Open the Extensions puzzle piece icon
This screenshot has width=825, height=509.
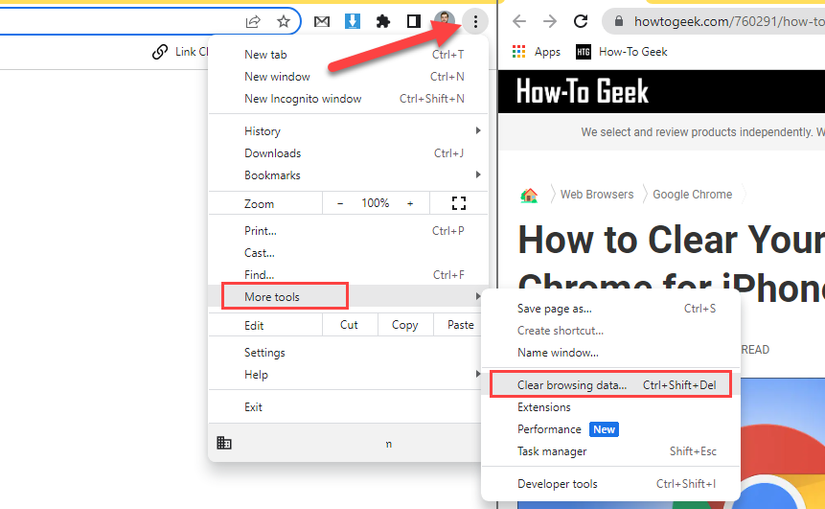(x=383, y=22)
